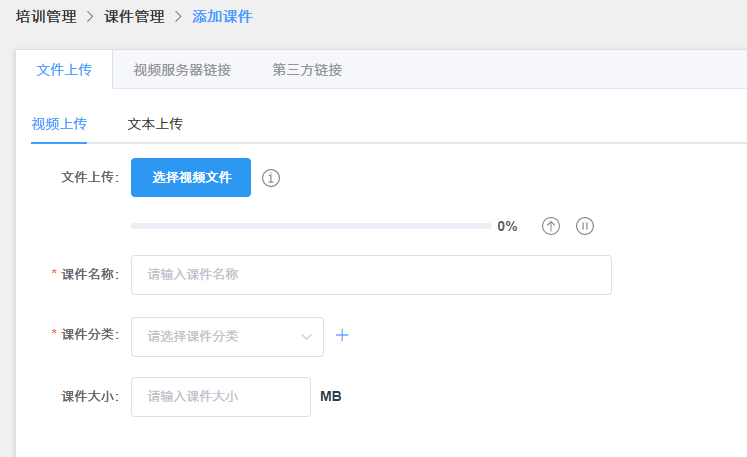Focus the 请输入课件名称 input field
This screenshot has height=457, width=747.
click(x=371, y=275)
